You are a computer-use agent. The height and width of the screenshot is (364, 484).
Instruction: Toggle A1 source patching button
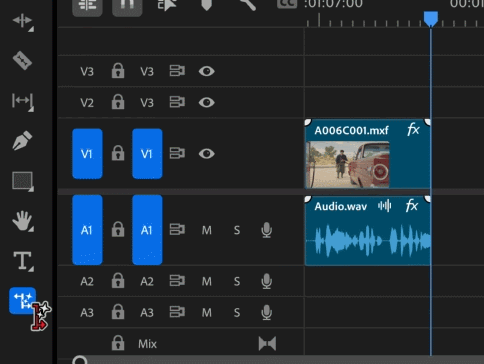coord(87,230)
